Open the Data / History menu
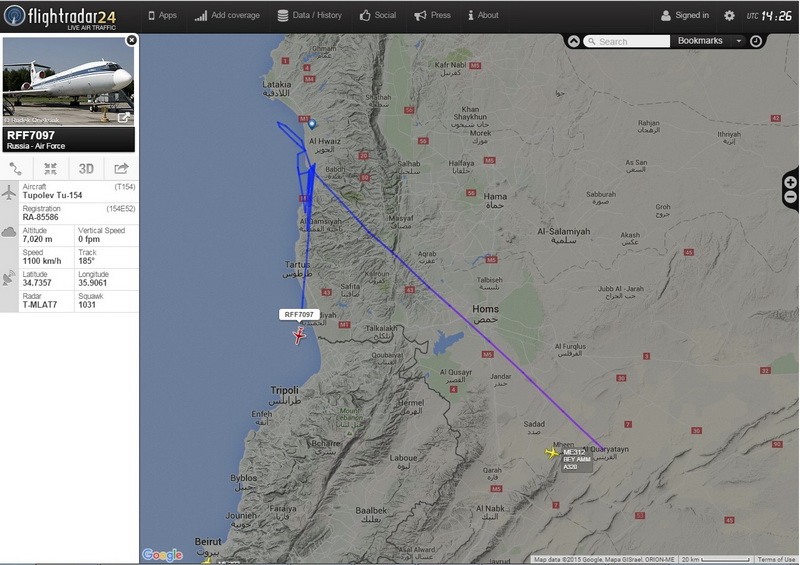800x565 pixels. 310,15
